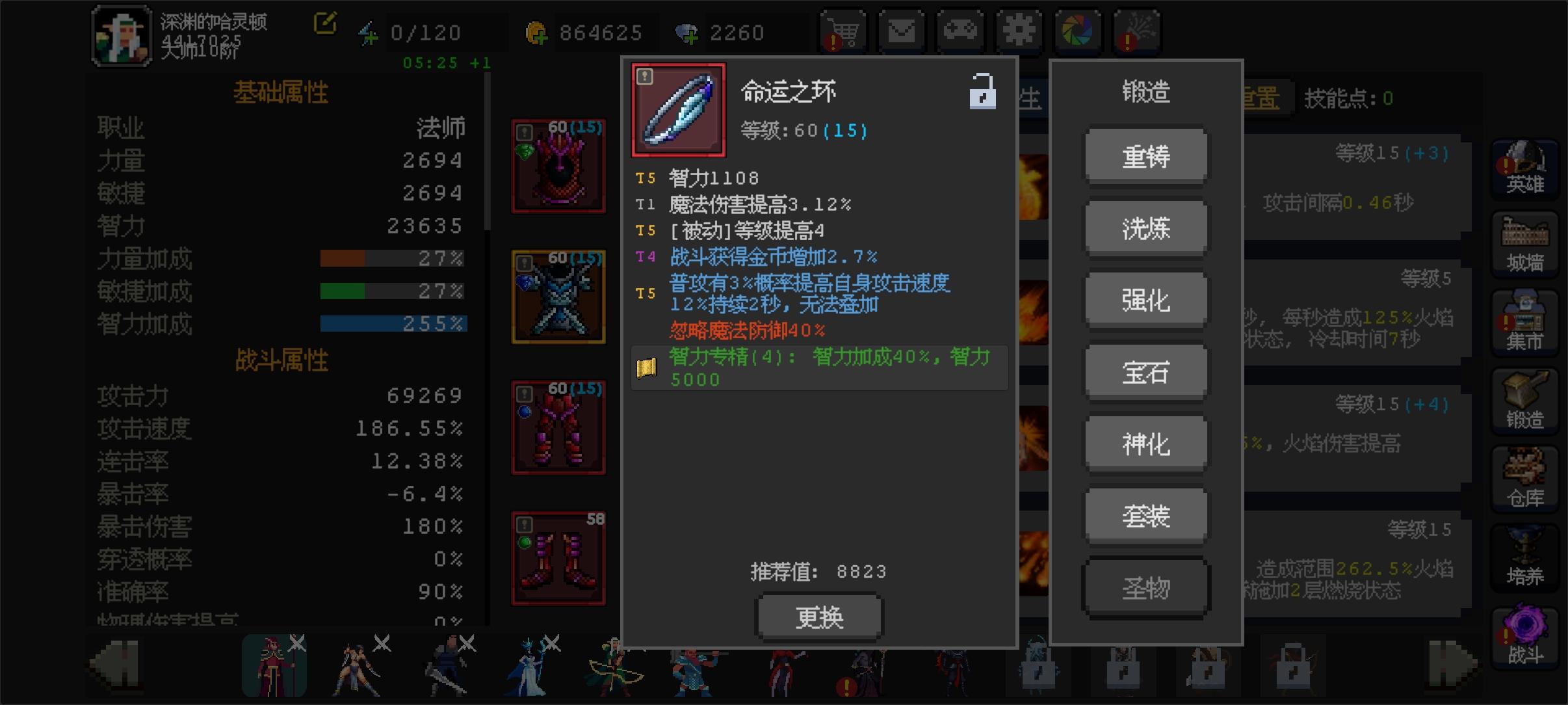Choose the 宝石 gem option
The image size is (1568, 705).
(1145, 373)
